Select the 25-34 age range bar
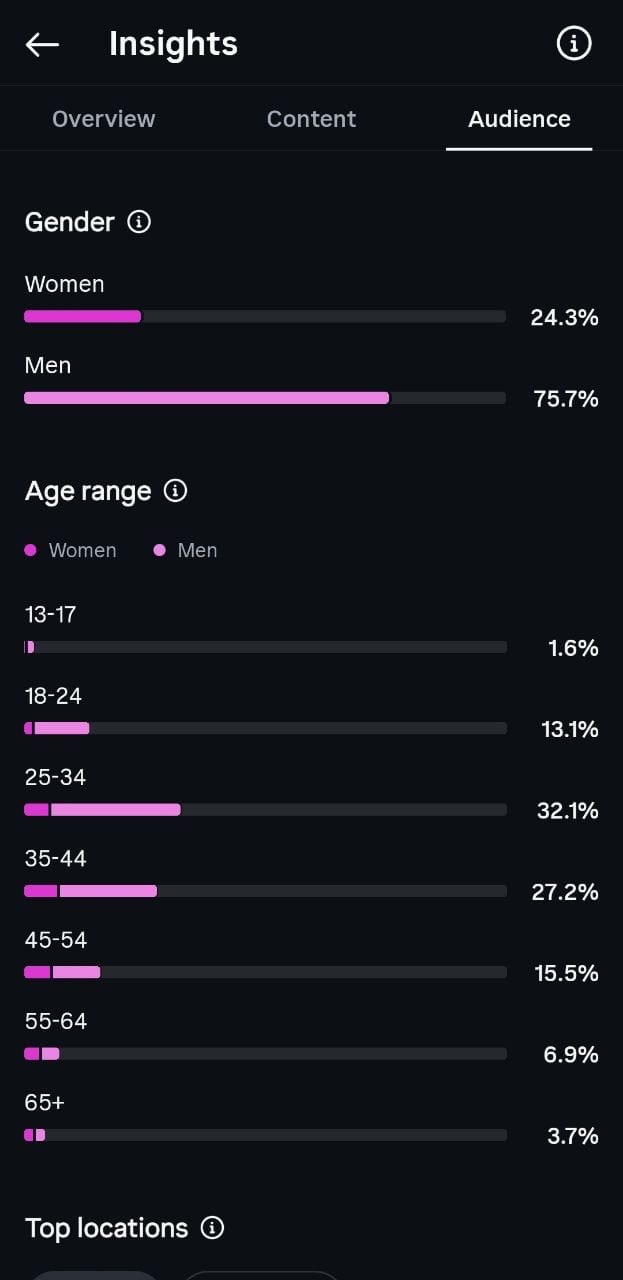623x1280 pixels. pos(265,810)
